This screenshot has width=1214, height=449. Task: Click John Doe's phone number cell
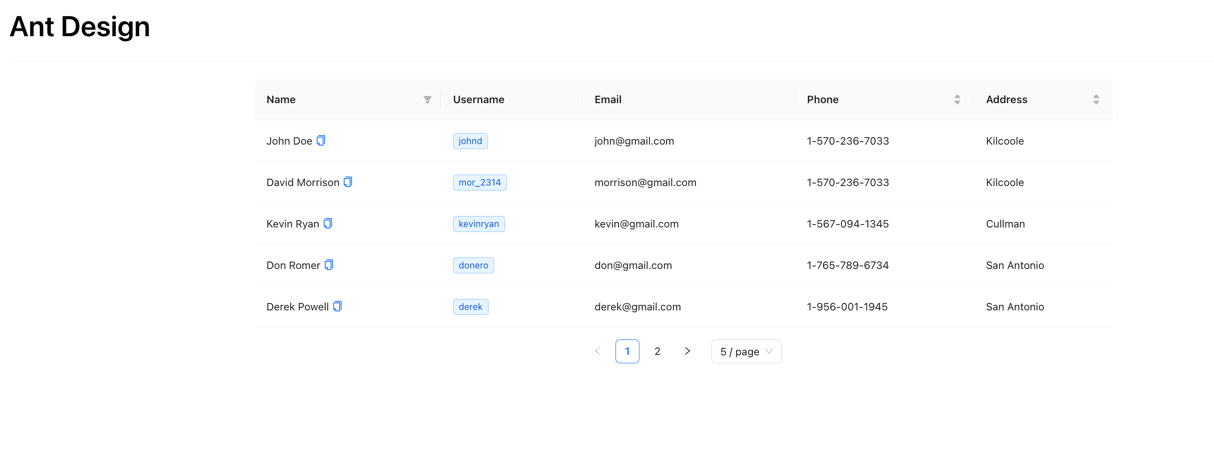click(x=884, y=141)
